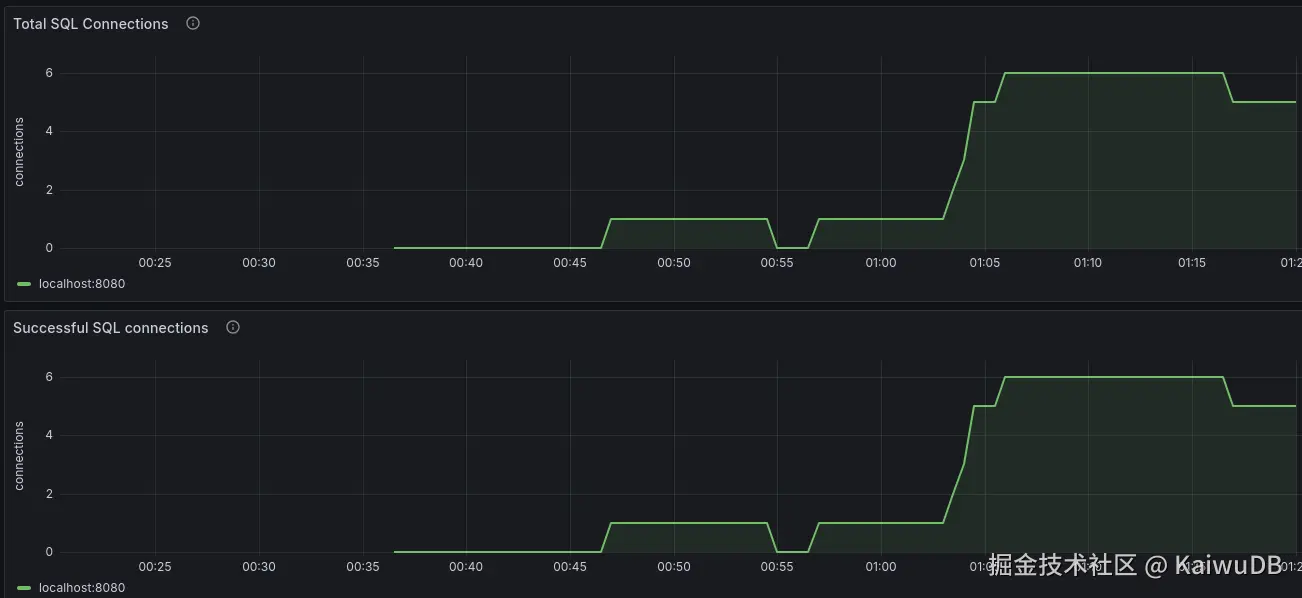
Task: Click y-axis value 0 in Total SQL Connections
Action: click(x=49, y=248)
